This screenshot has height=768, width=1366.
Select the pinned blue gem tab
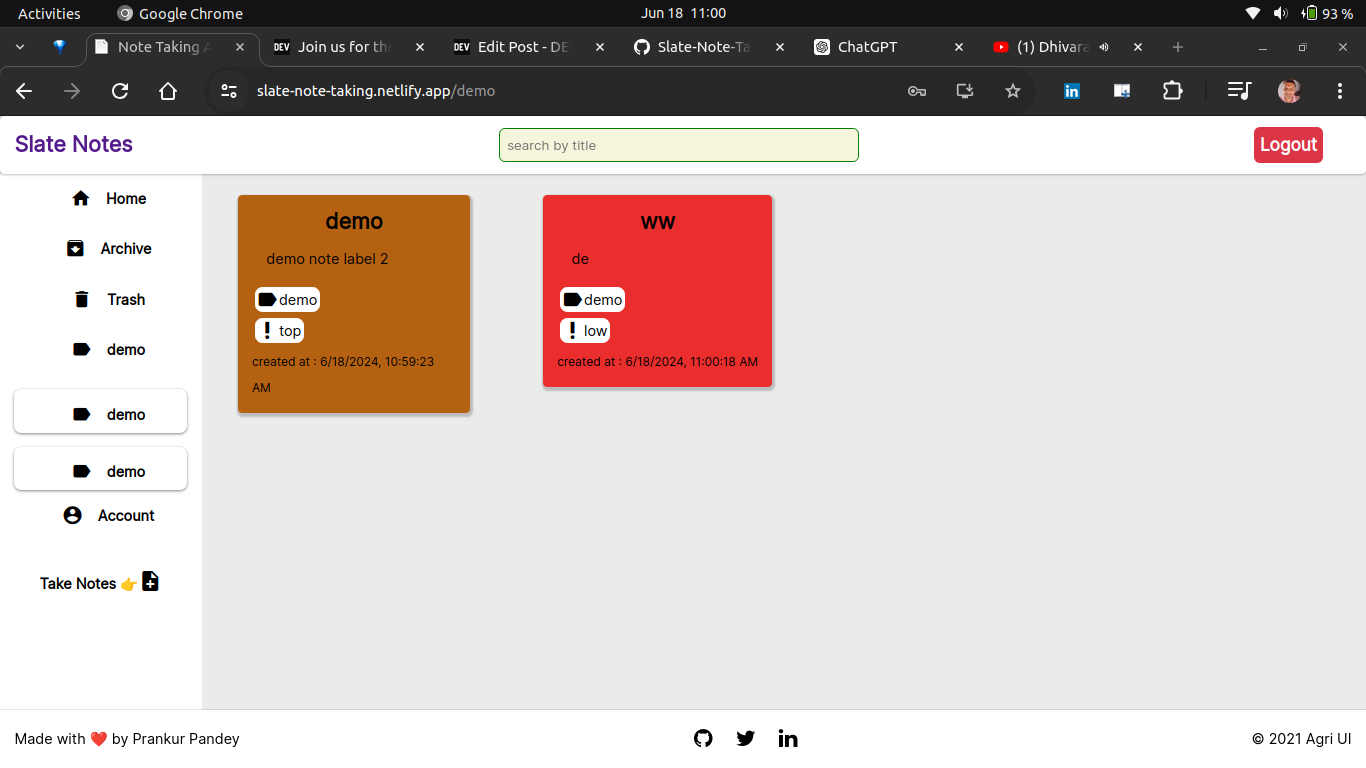[59, 47]
